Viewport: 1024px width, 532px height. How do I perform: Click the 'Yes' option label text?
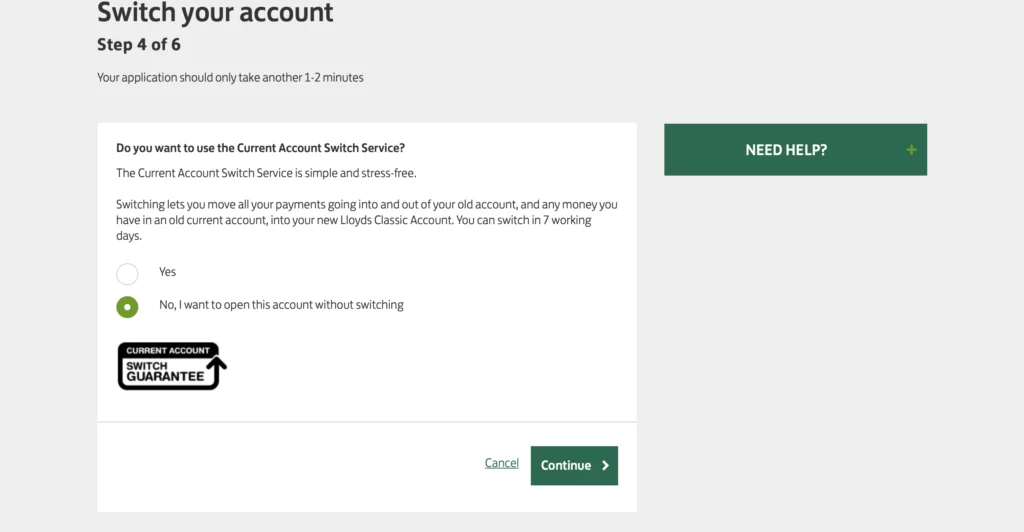(167, 272)
